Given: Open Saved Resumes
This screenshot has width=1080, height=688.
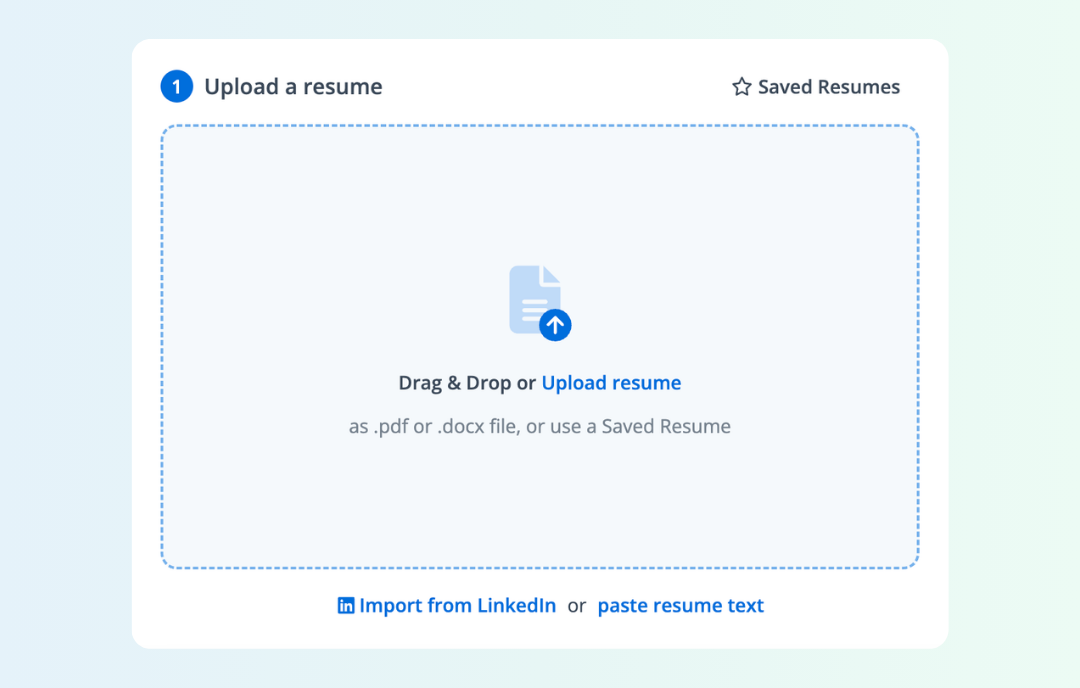Looking at the screenshot, I should tap(816, 87).
